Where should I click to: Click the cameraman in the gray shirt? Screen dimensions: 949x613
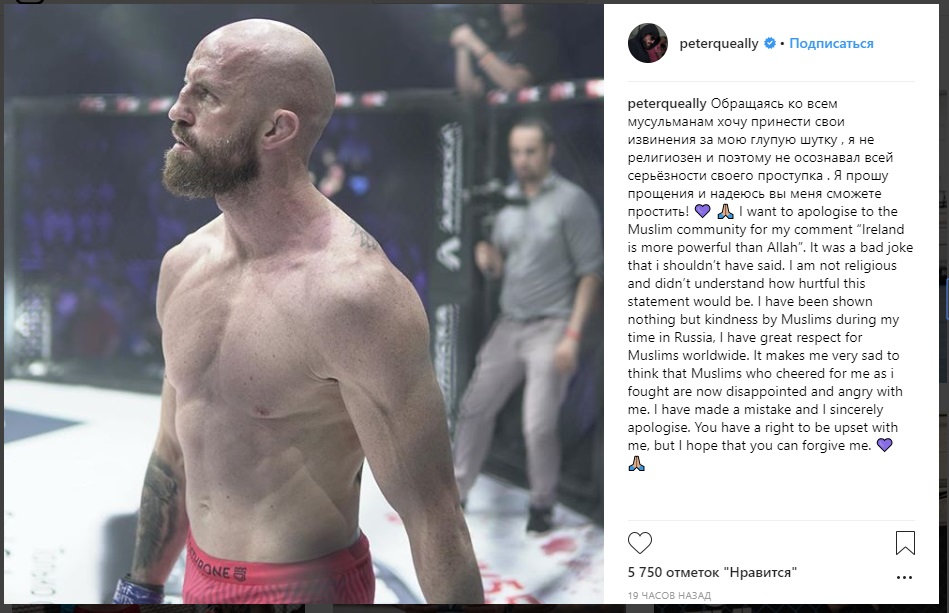click(x=530, y=321)
